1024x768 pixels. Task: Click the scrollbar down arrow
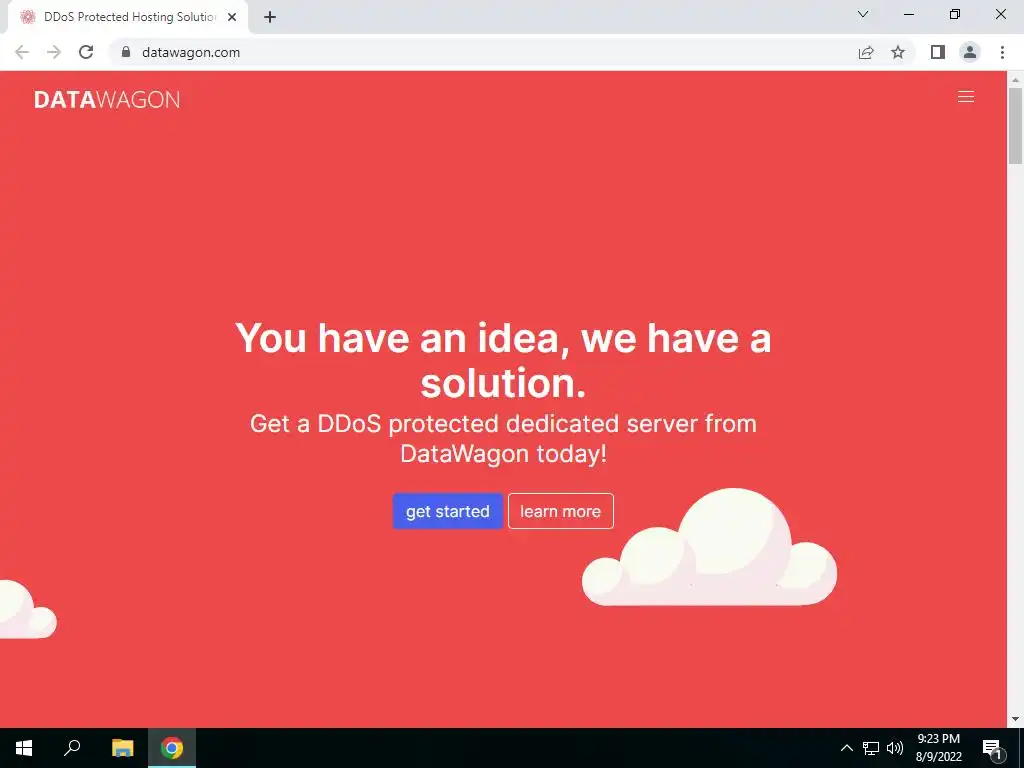pyautogui.click(x=1016, y=720)
